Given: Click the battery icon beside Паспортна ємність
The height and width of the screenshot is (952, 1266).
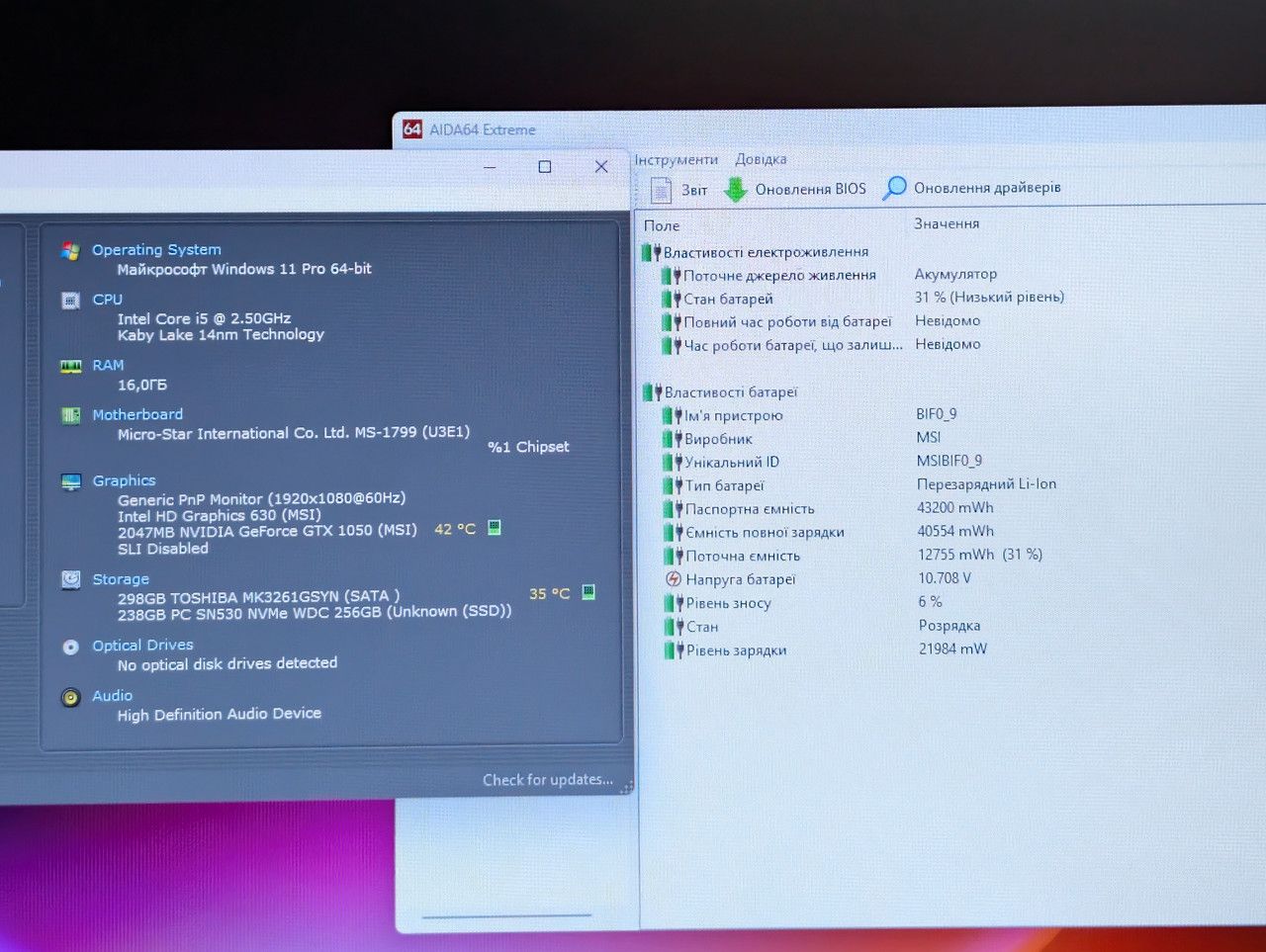Looking at the screenshot, I should (675, 509).
